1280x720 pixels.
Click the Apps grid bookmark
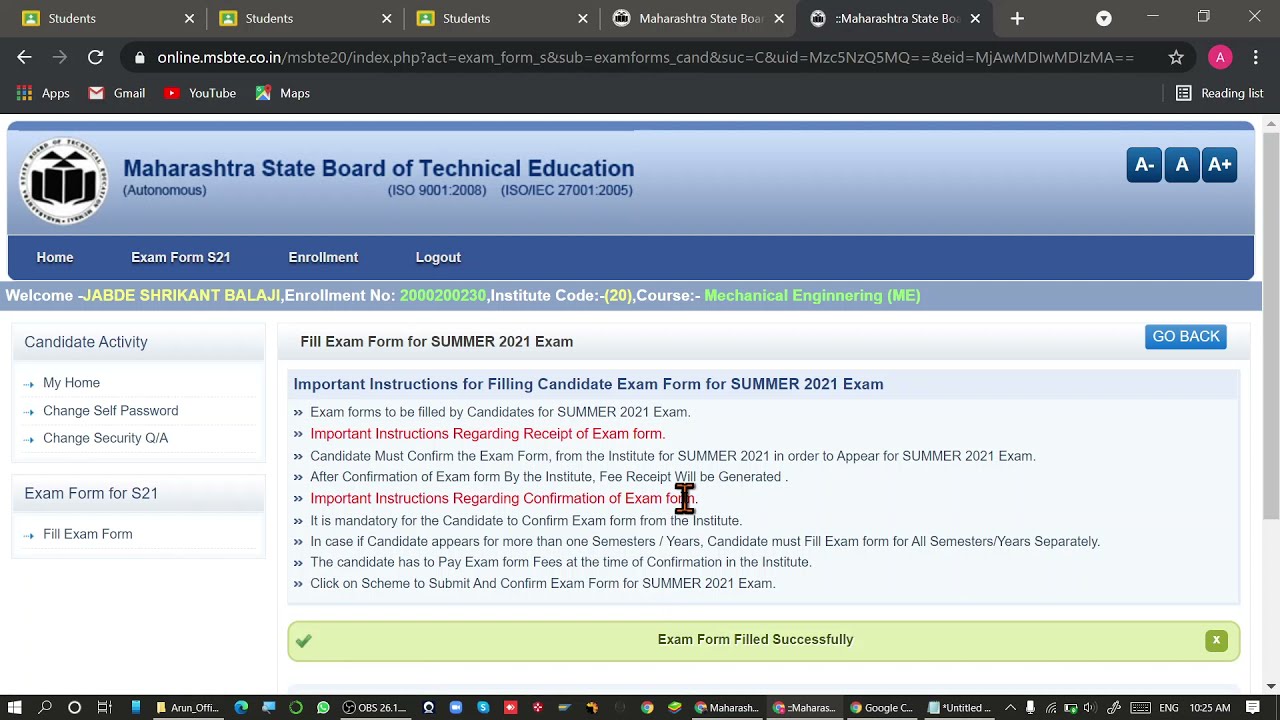43,93
